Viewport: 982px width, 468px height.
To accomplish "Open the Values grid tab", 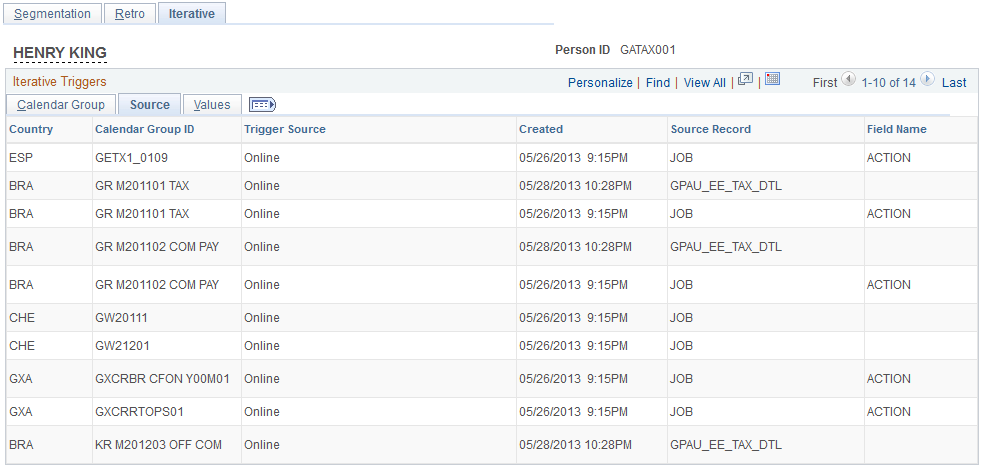I will click(x=212, y=105).
